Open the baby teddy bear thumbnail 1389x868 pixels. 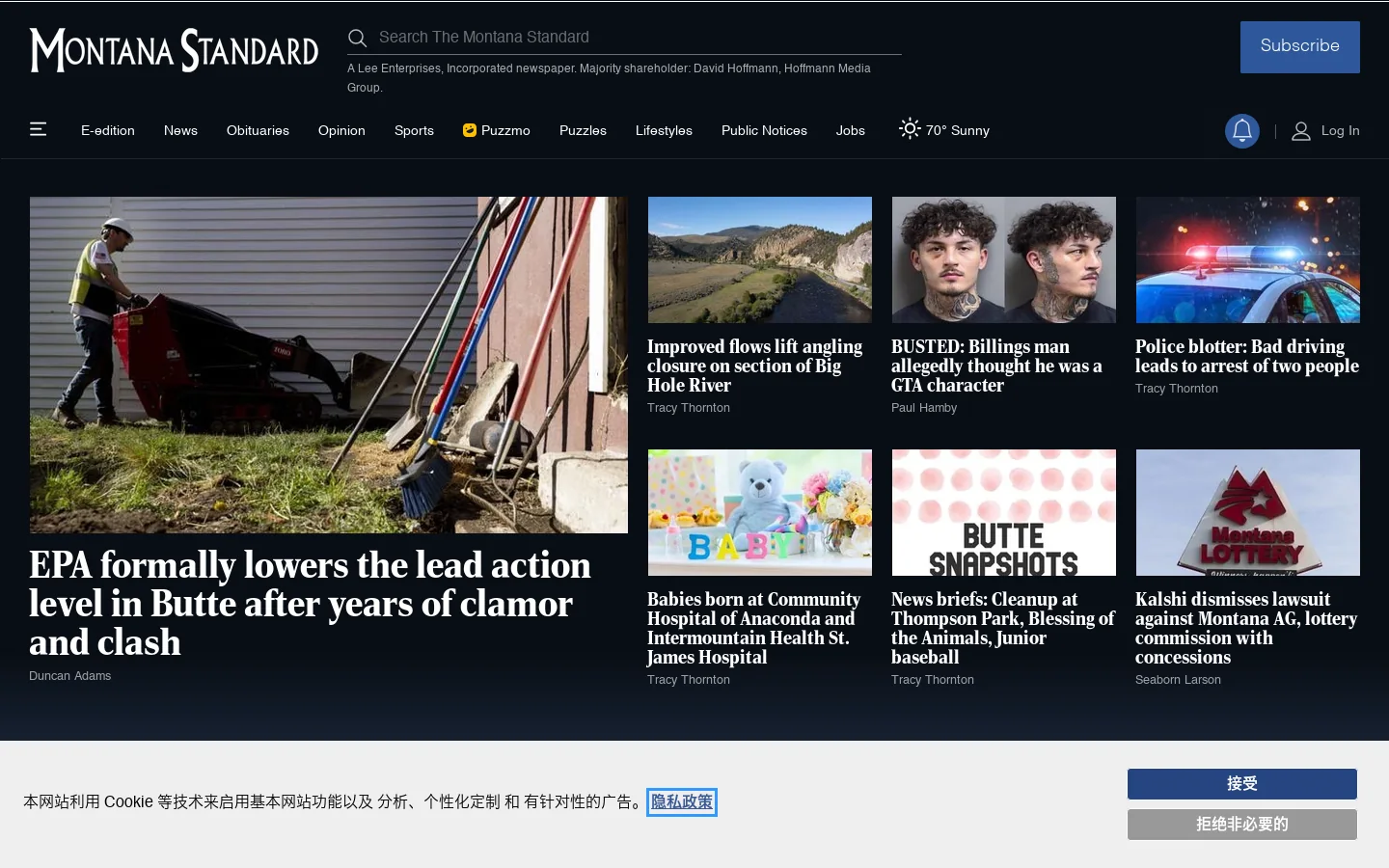coord(760,512)
